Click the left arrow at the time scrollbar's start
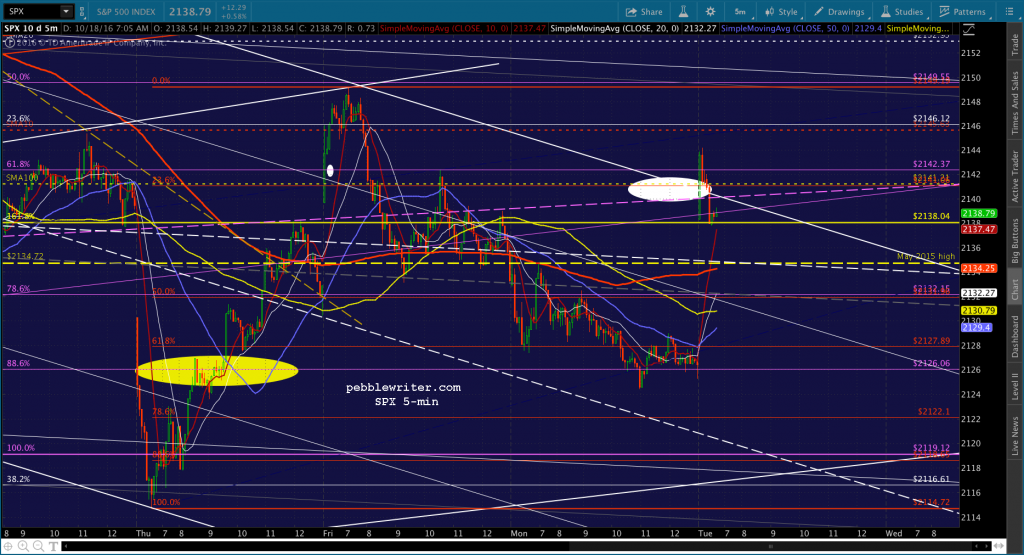Screen dimensions: 1024x555 point(66,547)
